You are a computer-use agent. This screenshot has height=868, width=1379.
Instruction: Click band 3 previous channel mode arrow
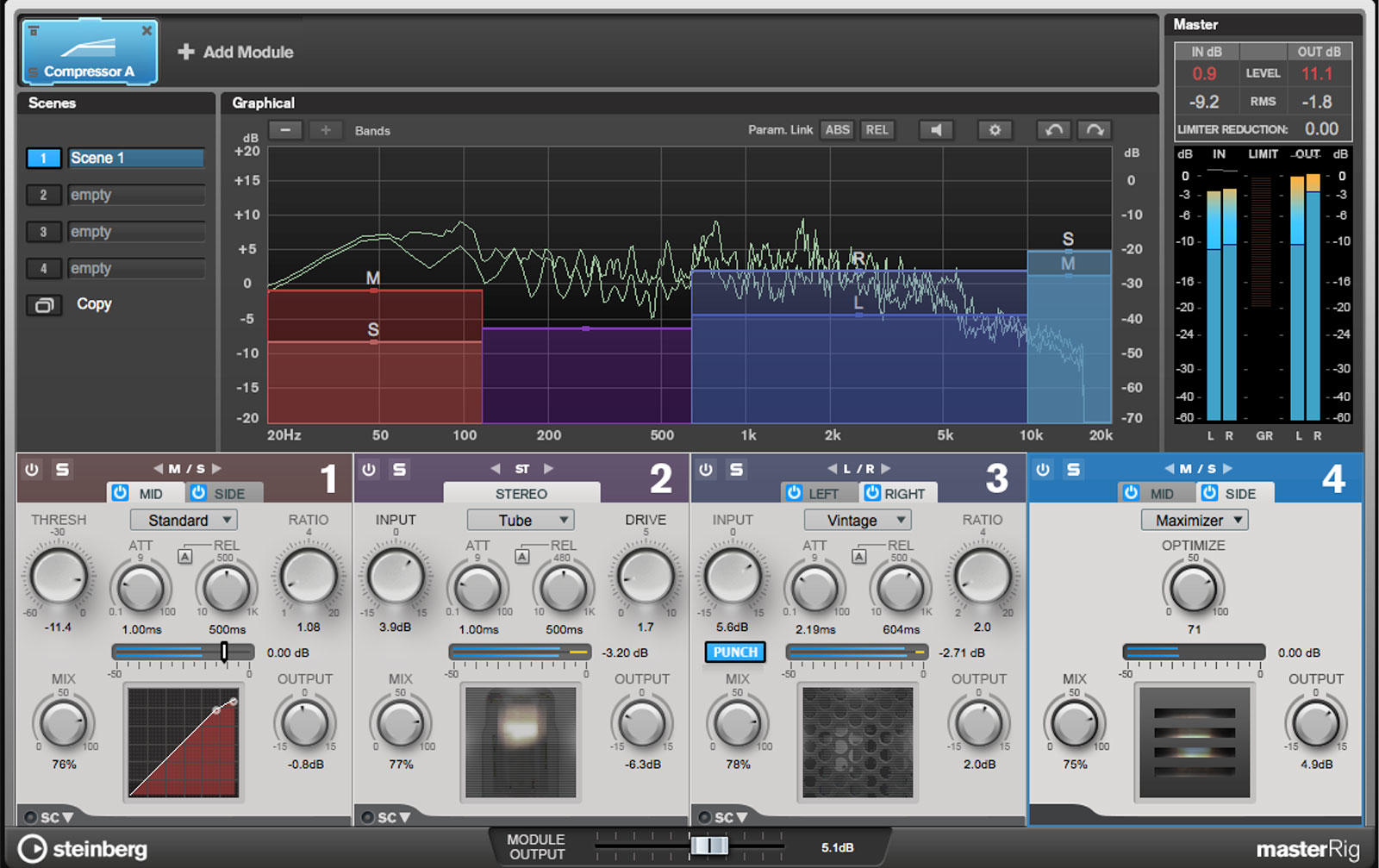(x=832, y=469)
